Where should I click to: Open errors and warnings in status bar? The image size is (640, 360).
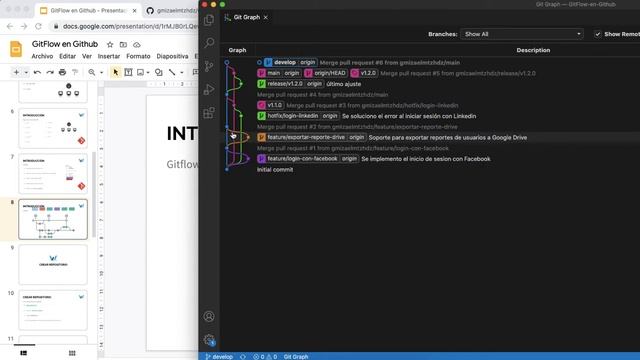pos(265,356)
